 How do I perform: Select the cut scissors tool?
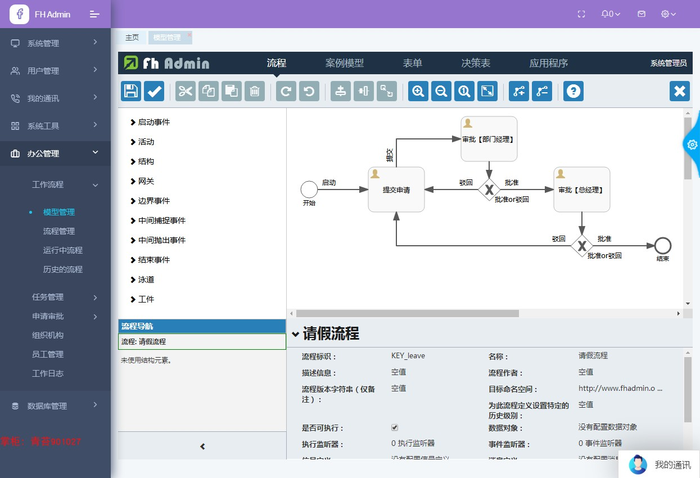pyautogui.click(x=185, y=91)
